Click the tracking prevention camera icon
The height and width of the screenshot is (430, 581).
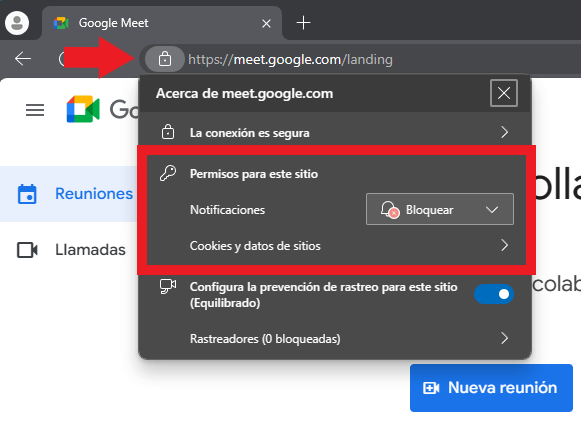tap(168, 287)
